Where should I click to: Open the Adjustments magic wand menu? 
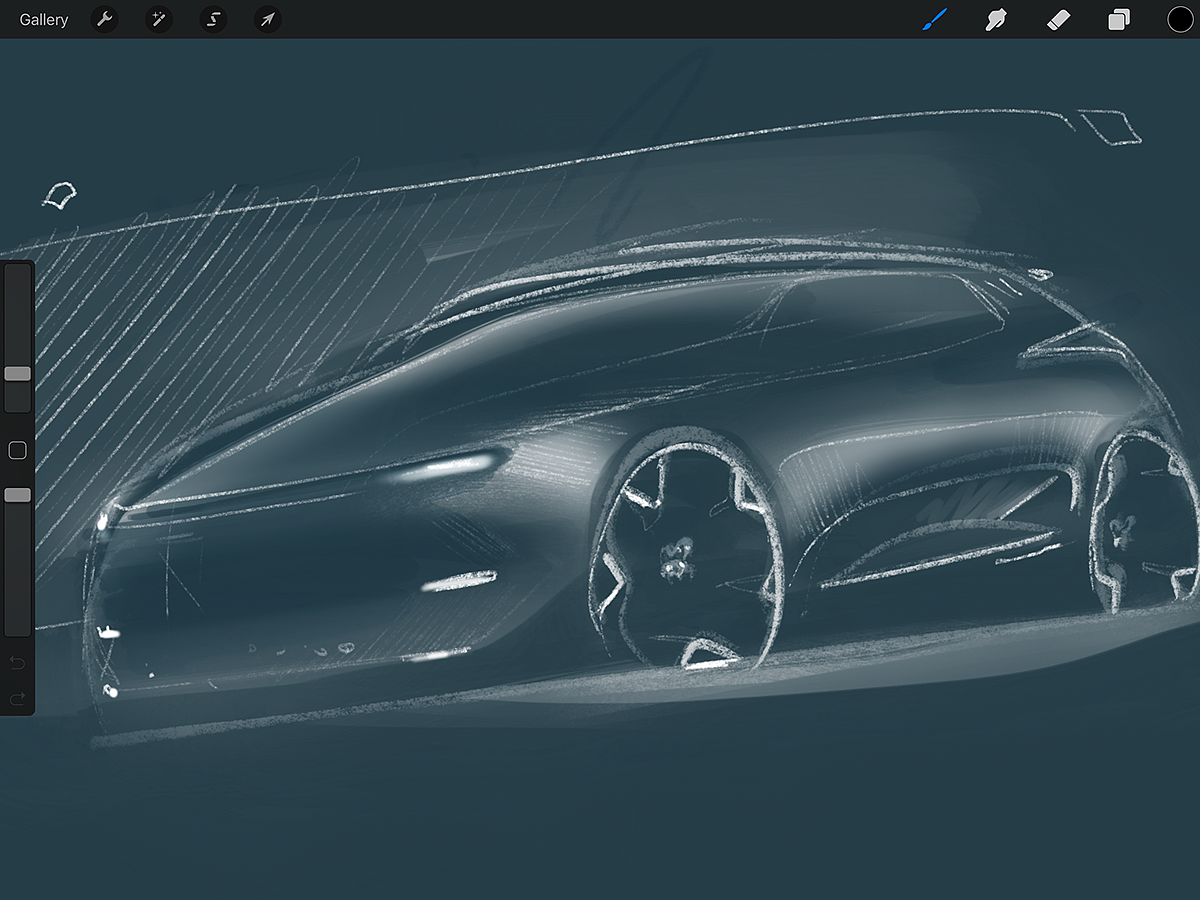pyautogui.click(x=158, y=20)
